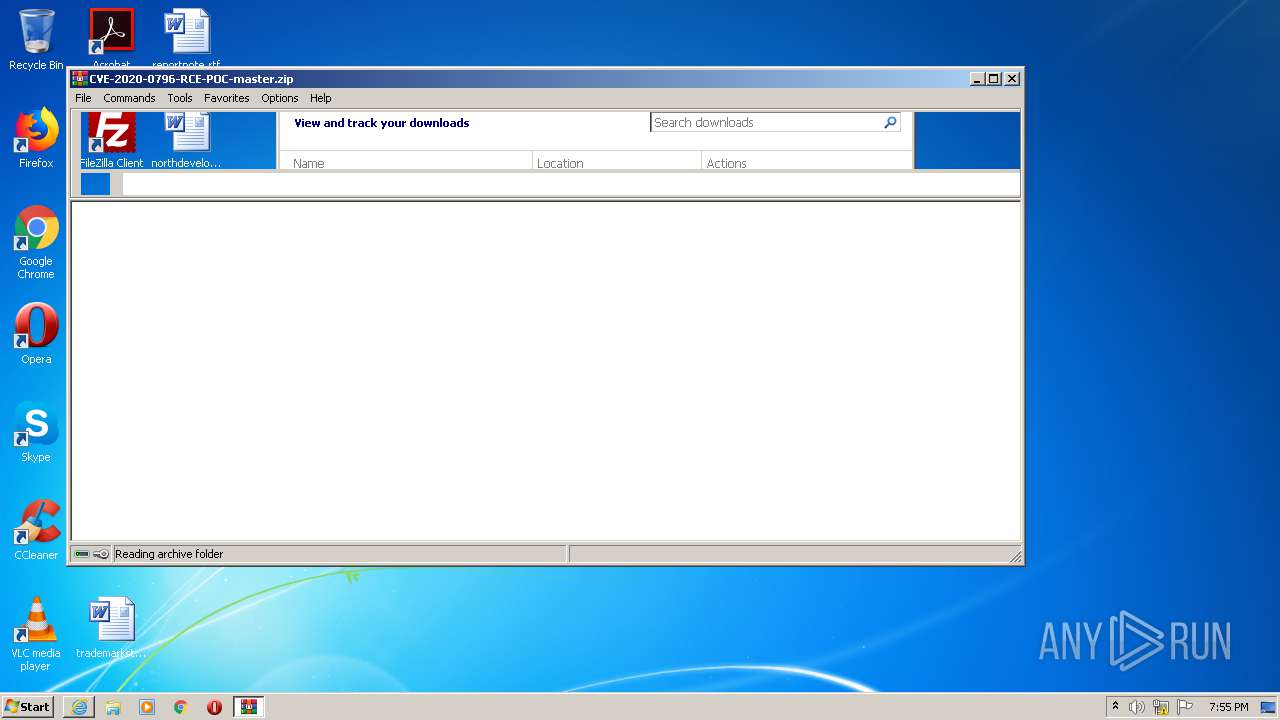Click the key password icon in status bar

(x=101, y=554)
